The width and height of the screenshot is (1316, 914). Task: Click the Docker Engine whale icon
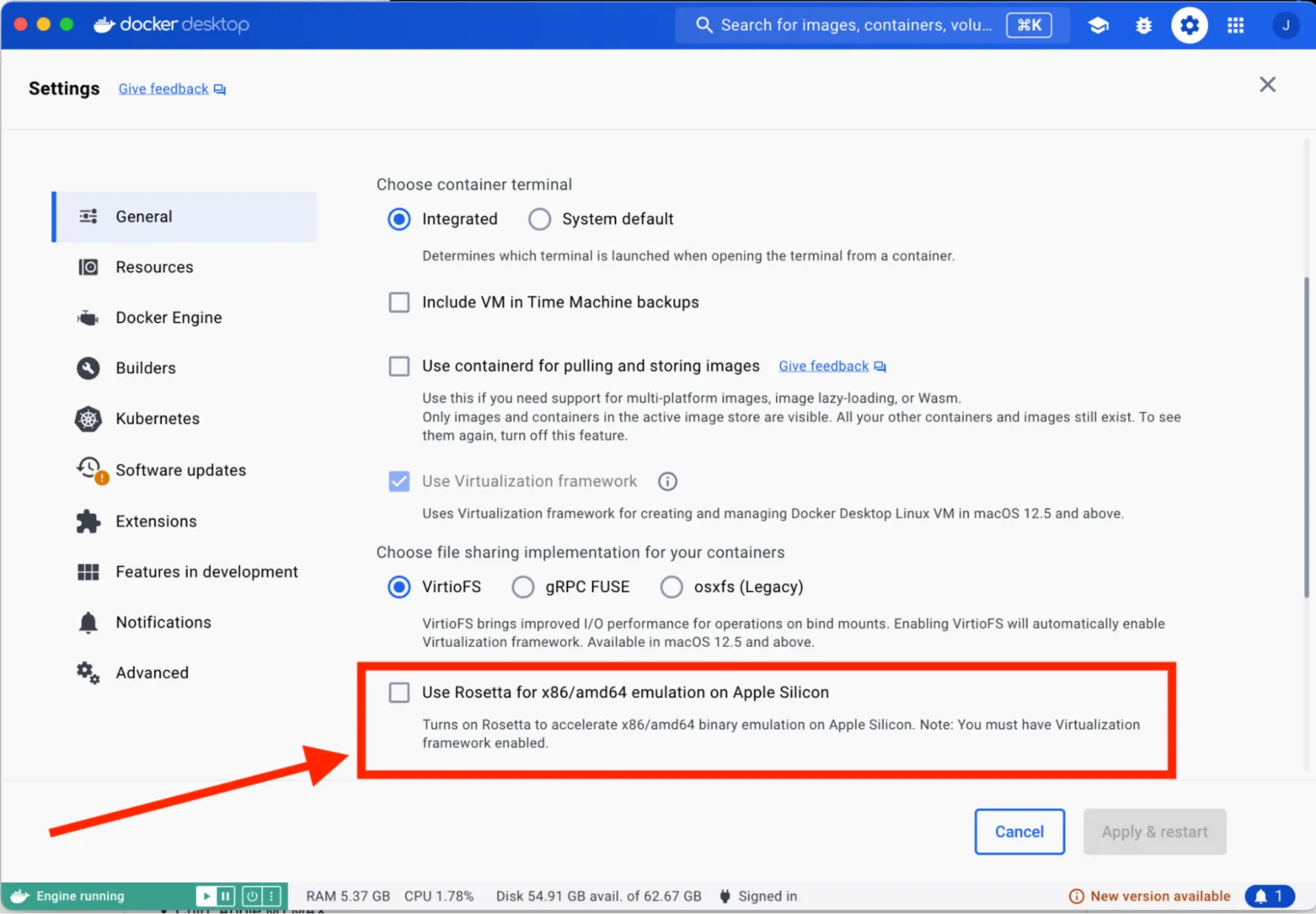click(x=88, y=318)
